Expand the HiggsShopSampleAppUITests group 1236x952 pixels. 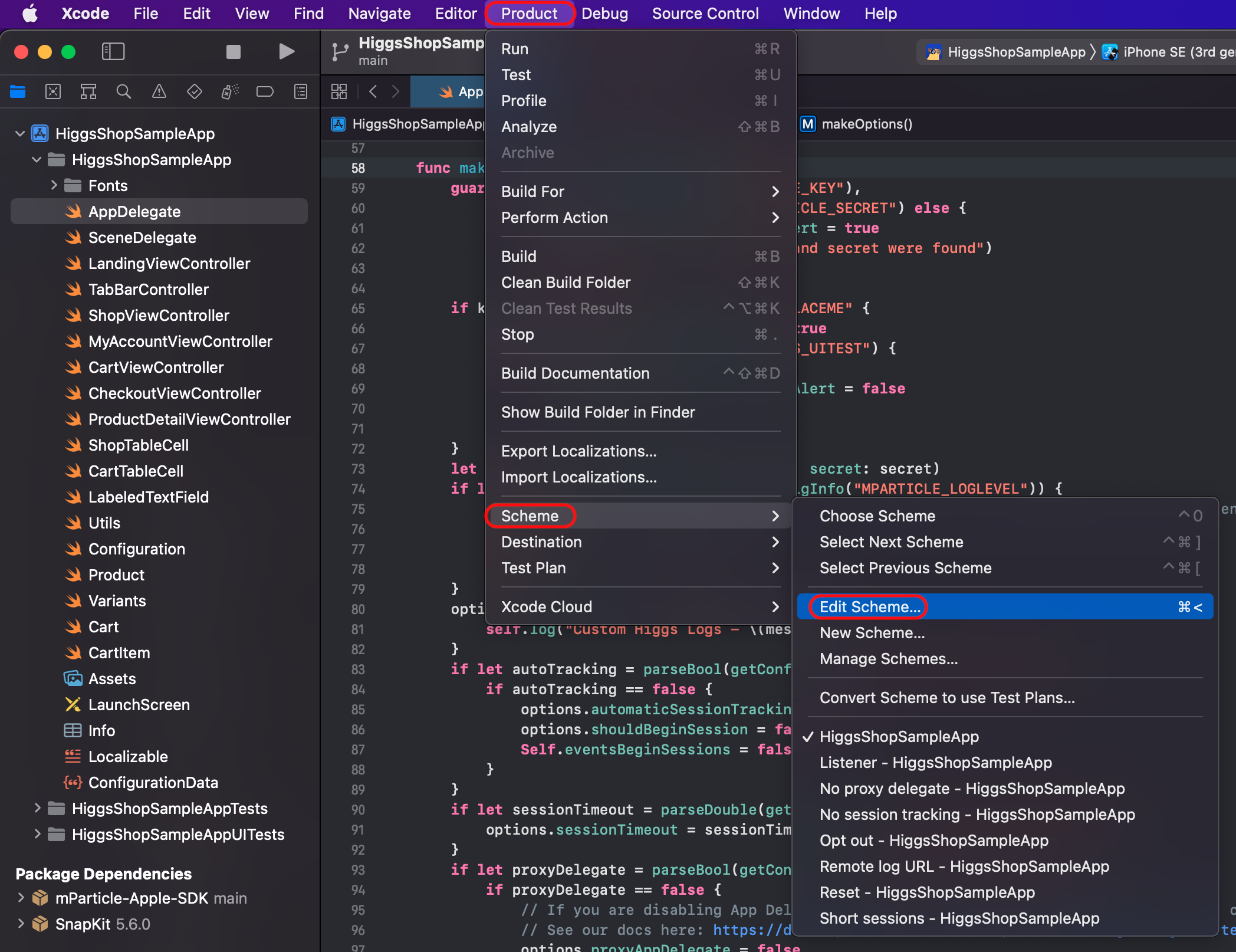click(x=37, y=835)
